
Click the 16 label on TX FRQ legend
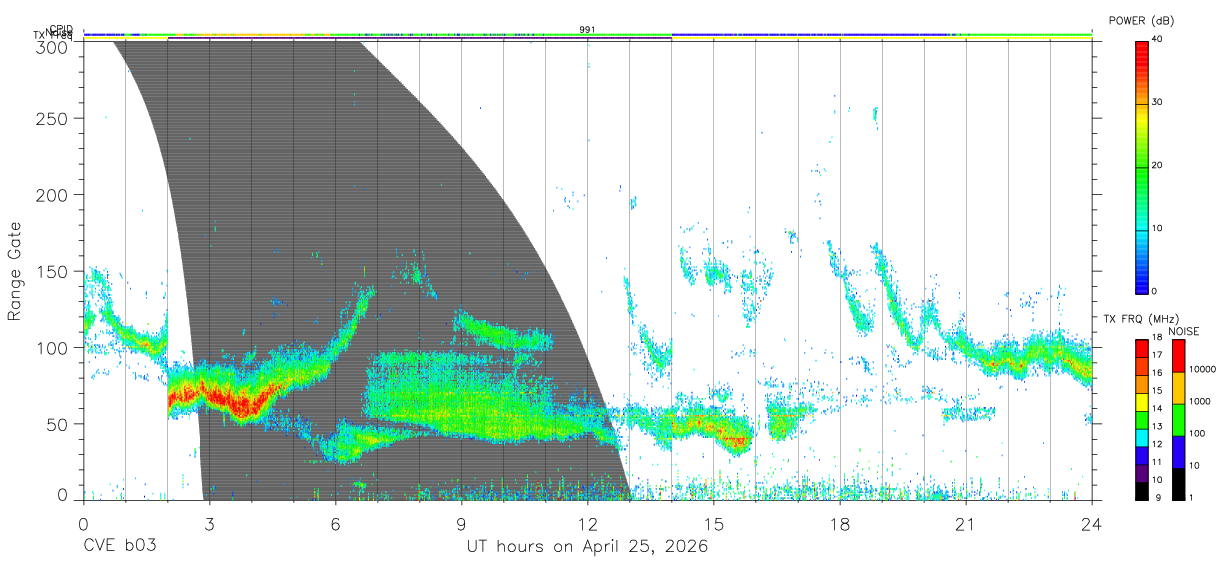pos(1157,373)
